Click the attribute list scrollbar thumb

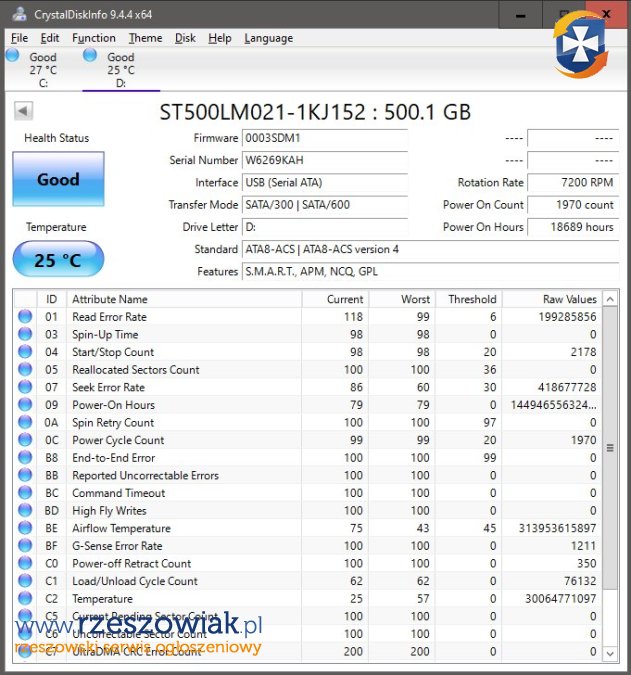pos(610,448)
